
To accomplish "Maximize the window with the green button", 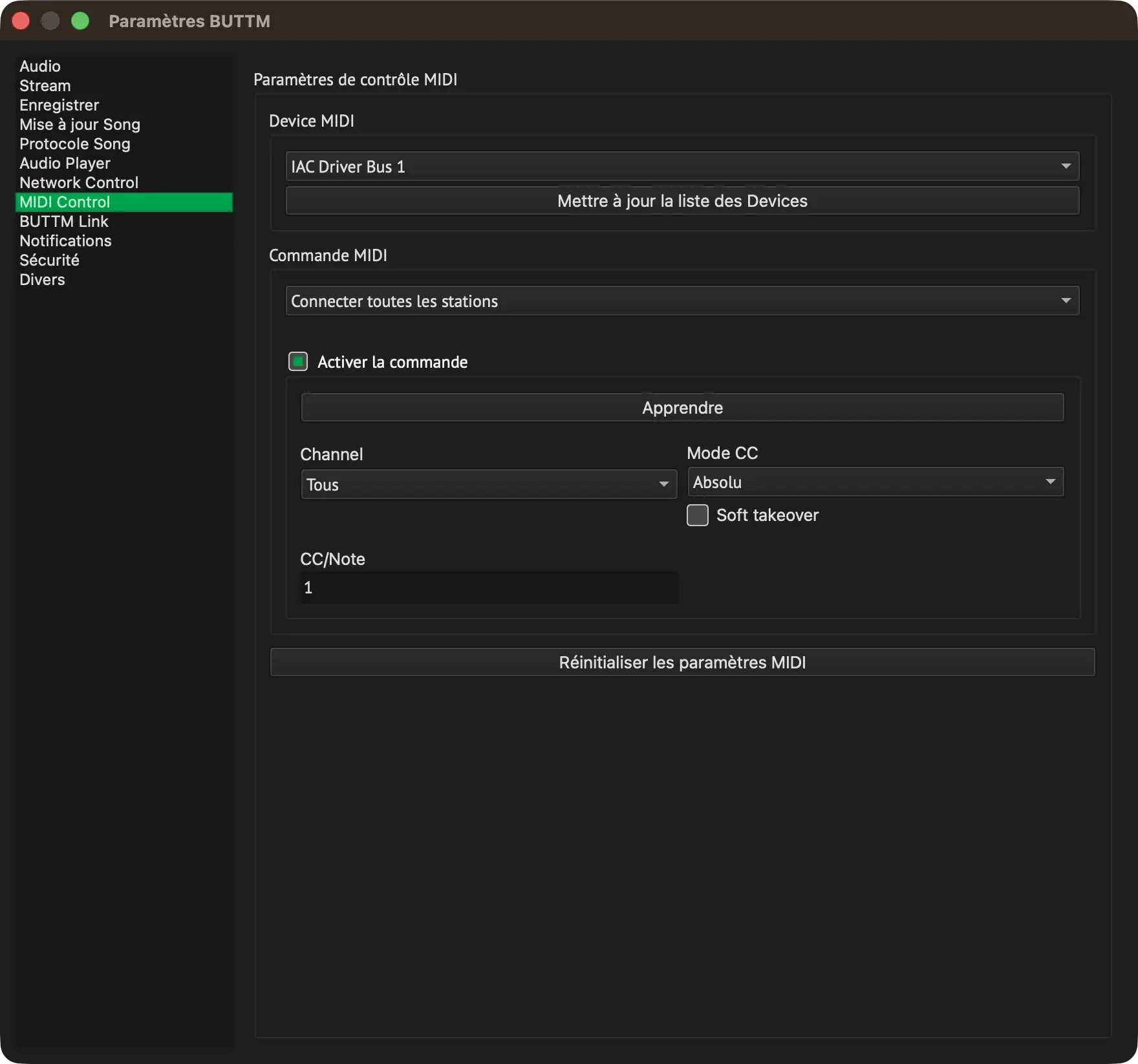I will tap(80, 21).
